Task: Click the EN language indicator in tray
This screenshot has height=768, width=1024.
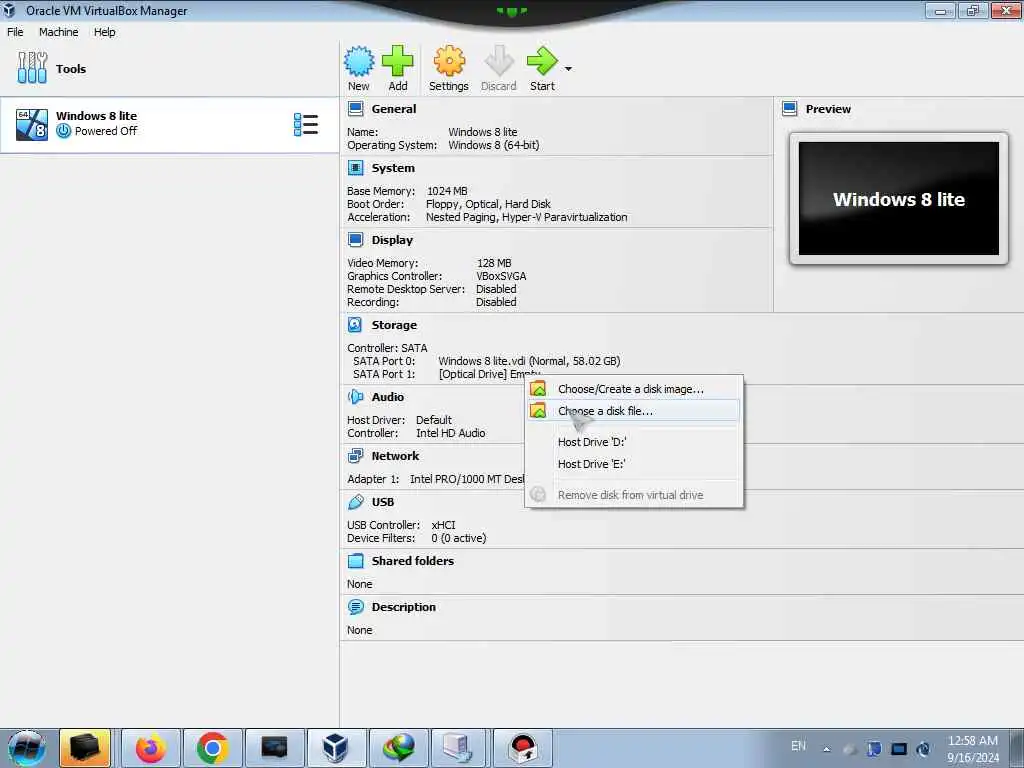Action: click(x=798, y=746)
